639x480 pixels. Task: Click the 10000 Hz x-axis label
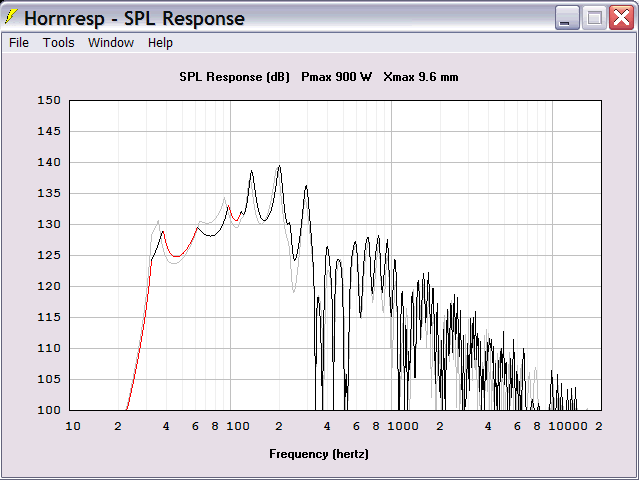point(568,426)
